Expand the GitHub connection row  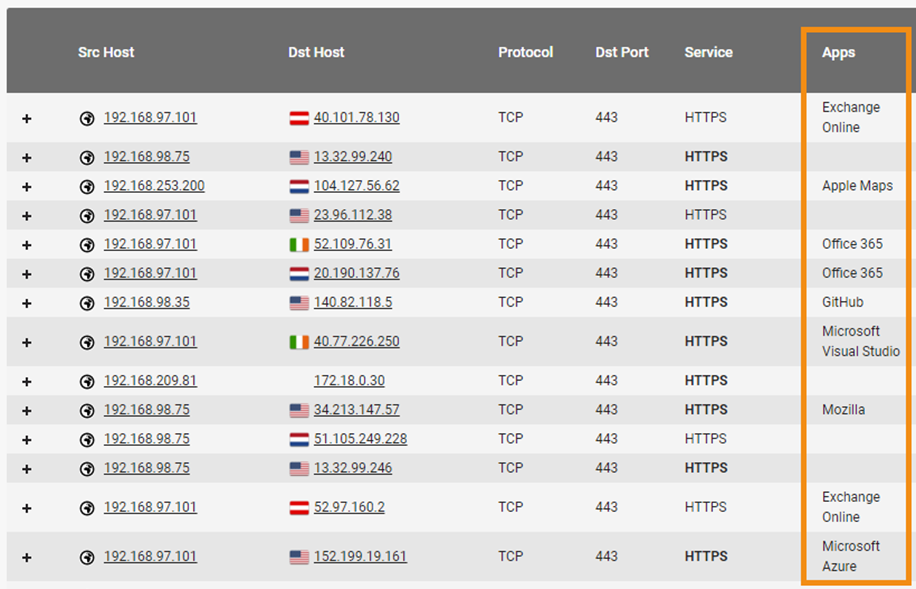click(x=27, y=303)
